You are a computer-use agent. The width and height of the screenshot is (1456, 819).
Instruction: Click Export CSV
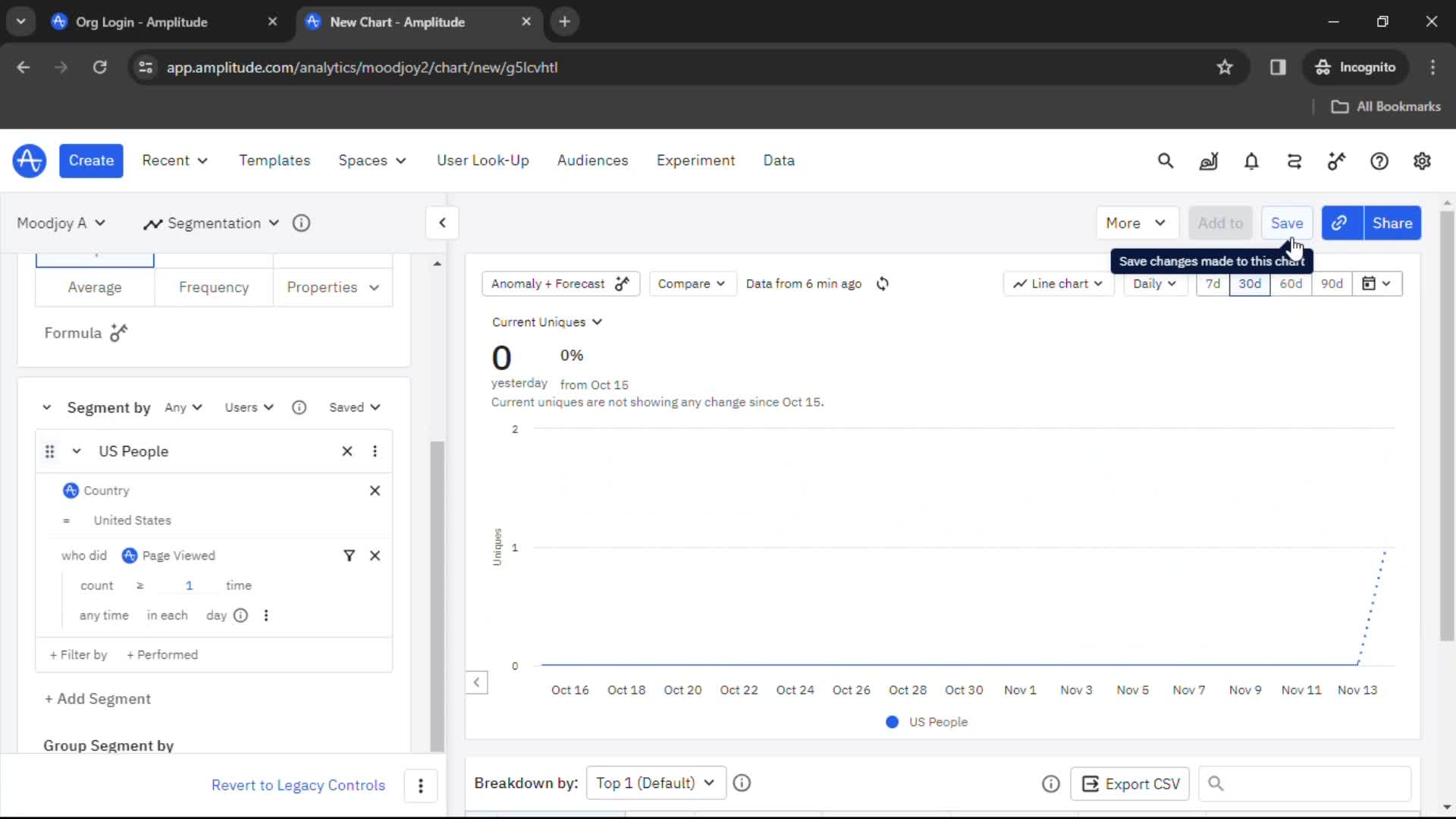click(1131, 783)
